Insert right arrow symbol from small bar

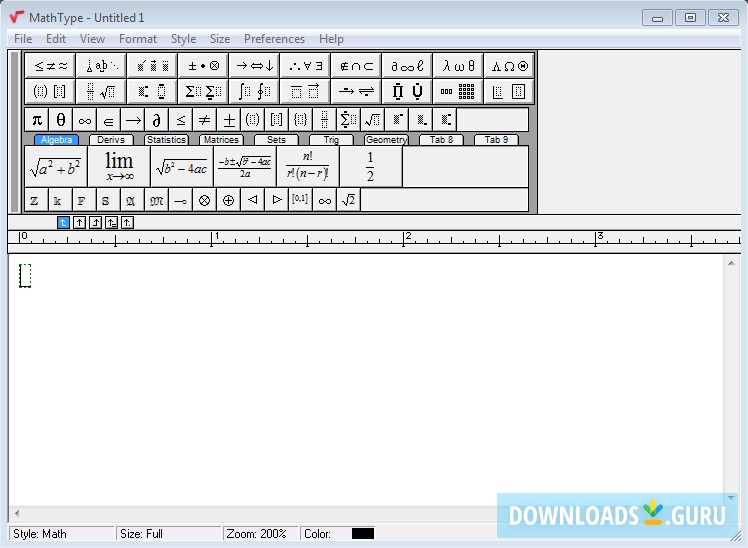(133, 120)
